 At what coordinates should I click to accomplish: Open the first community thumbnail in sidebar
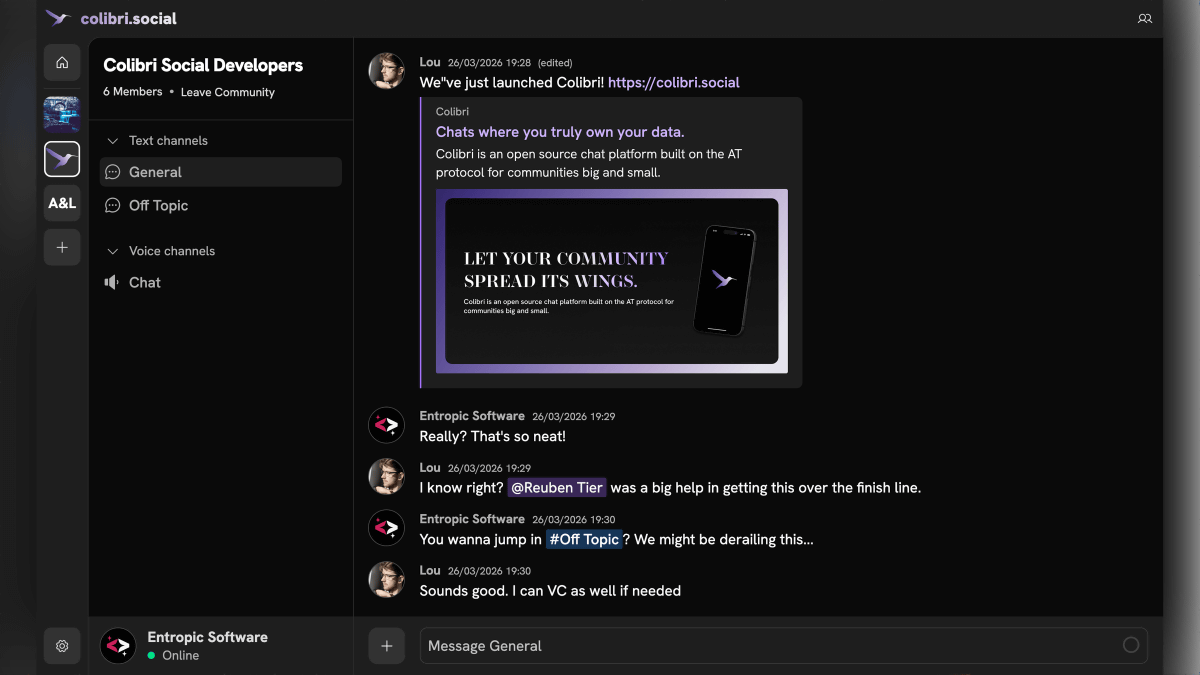pos(62,114)
